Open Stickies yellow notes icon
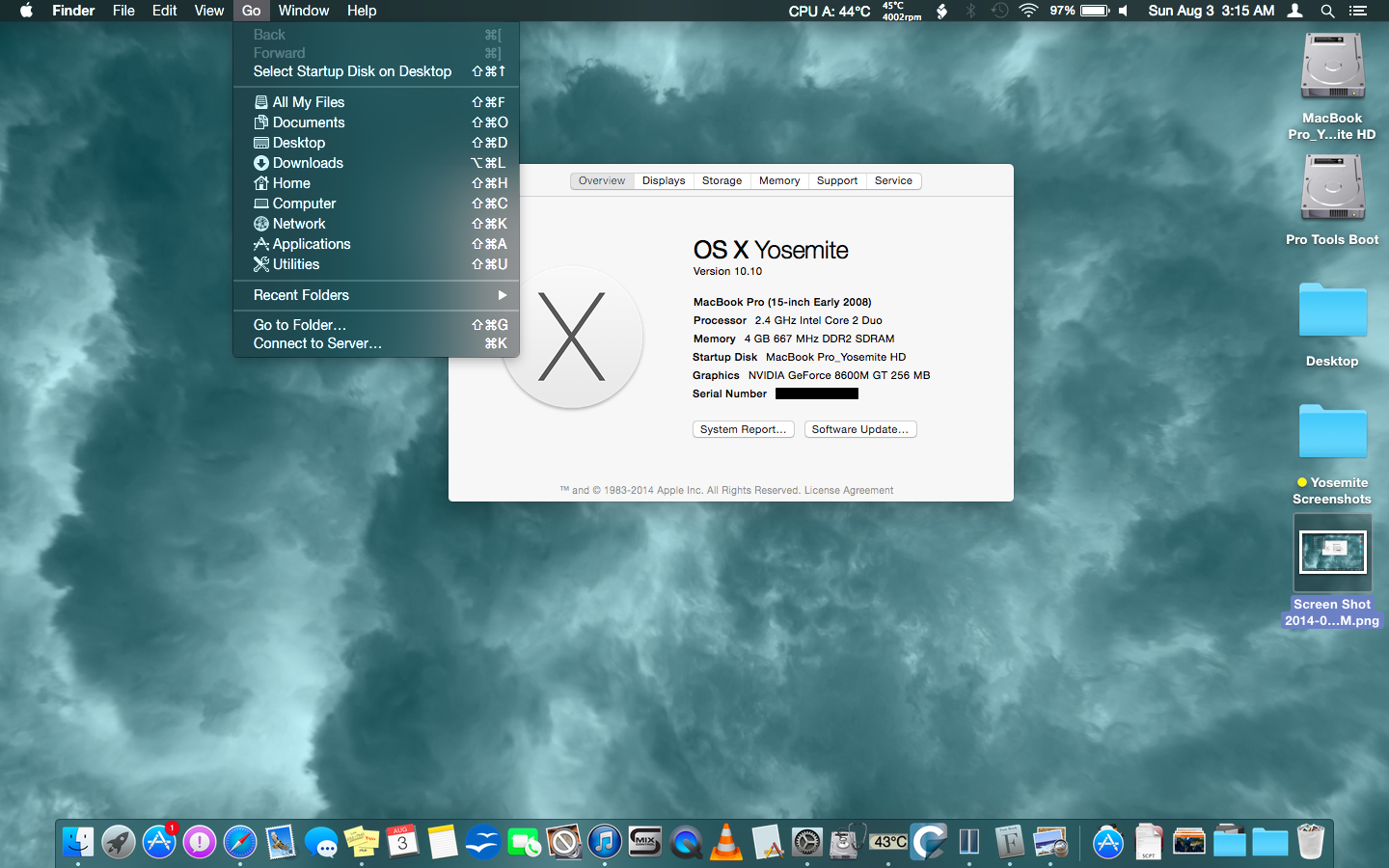This screenshot has height=868, width=1389. coord(362,842)
